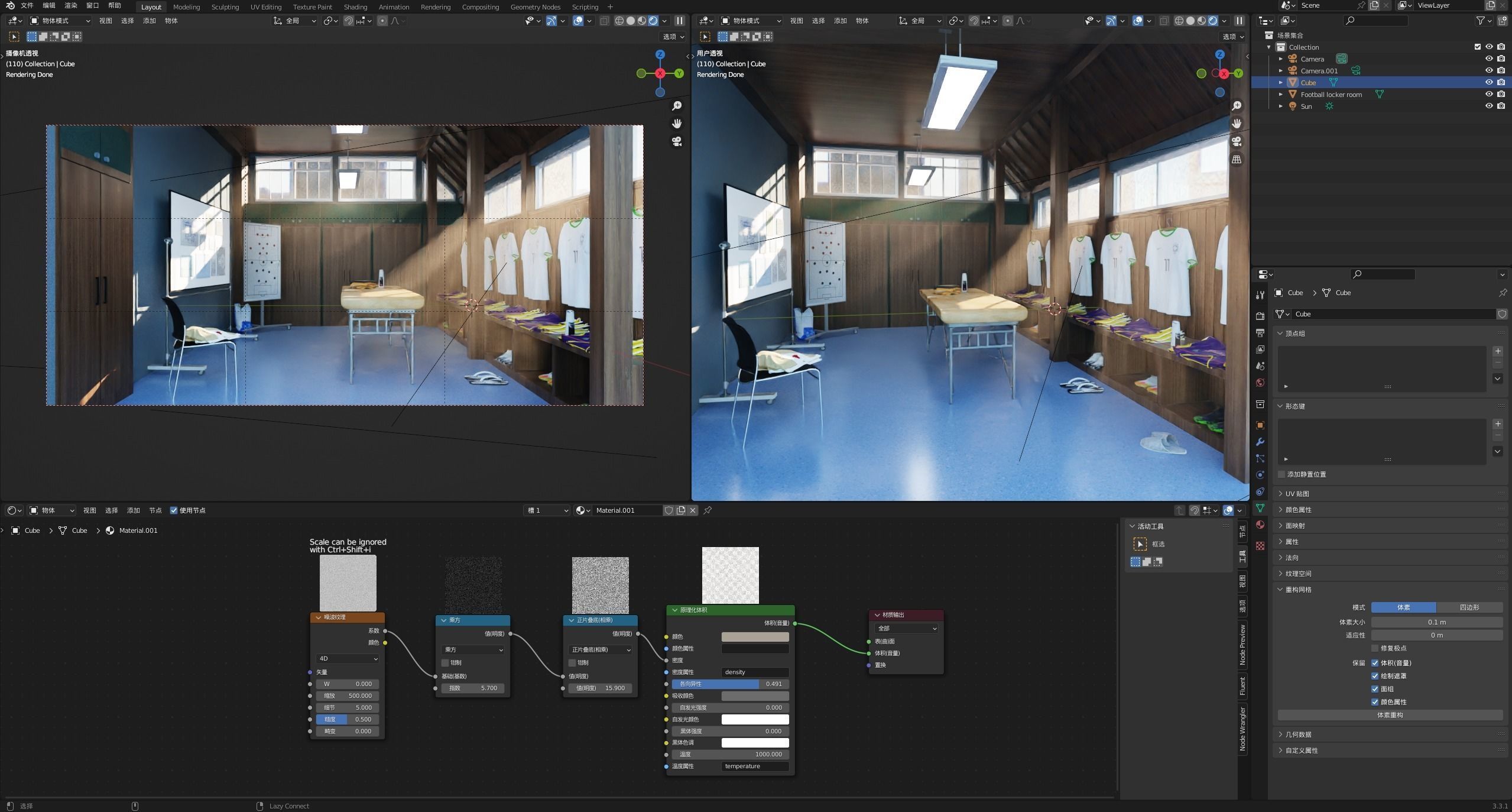The width and height of the screenshot is (1512, 812).
Task: Enable the 钳制 checkbox in the 乘方 node
Action: [445, 663]
